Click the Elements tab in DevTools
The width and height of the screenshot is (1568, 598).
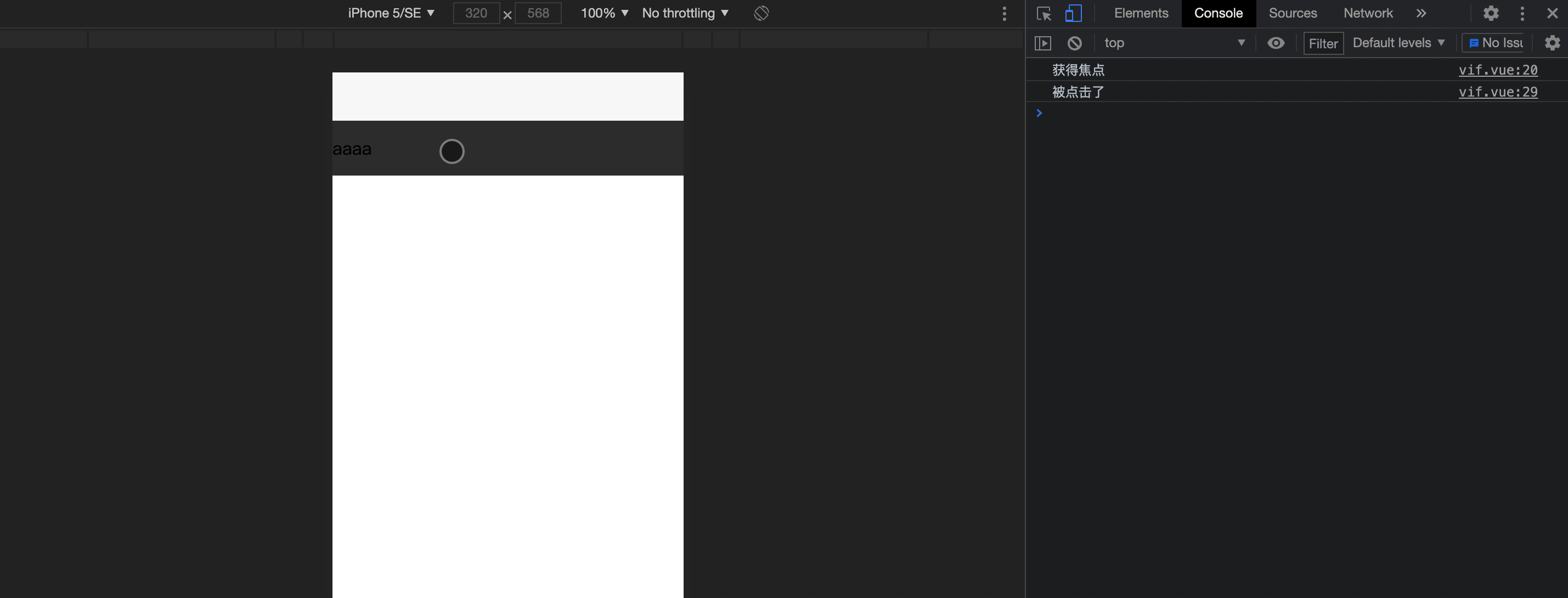[x=1141, y=13]
